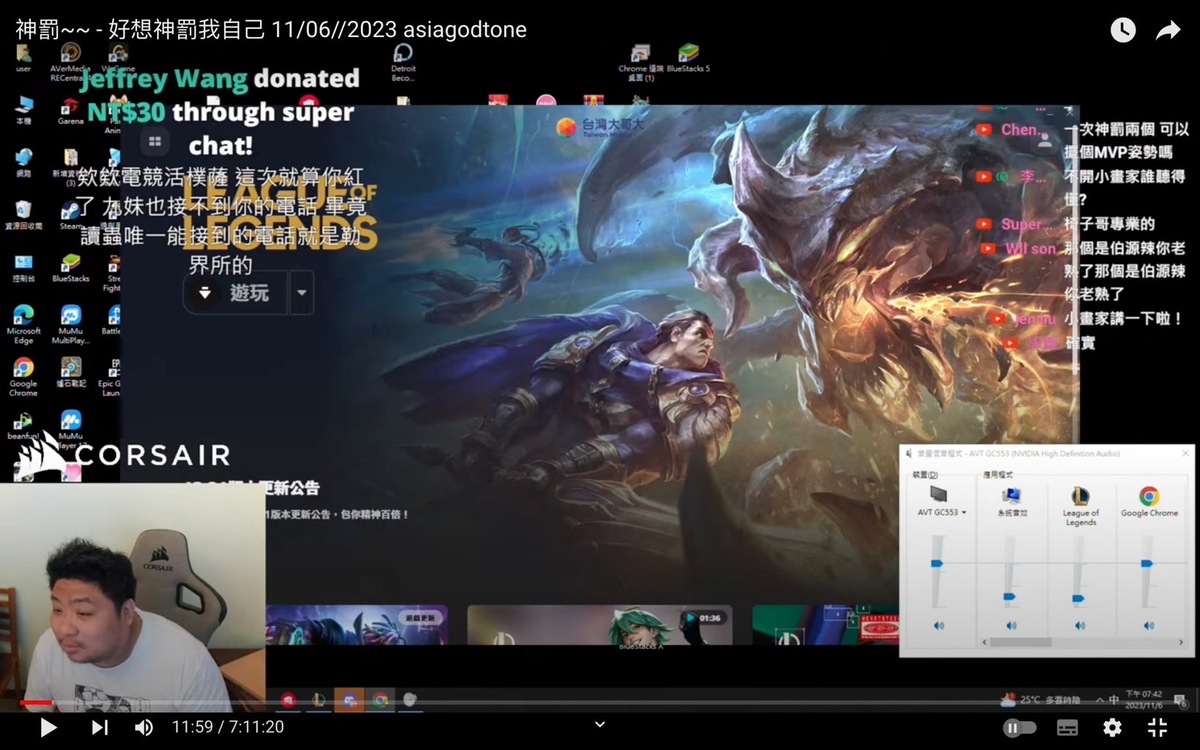Adjust the Google Chrome mixer volume slider
Screen dimensions: 1200x750
point(1147,564)
